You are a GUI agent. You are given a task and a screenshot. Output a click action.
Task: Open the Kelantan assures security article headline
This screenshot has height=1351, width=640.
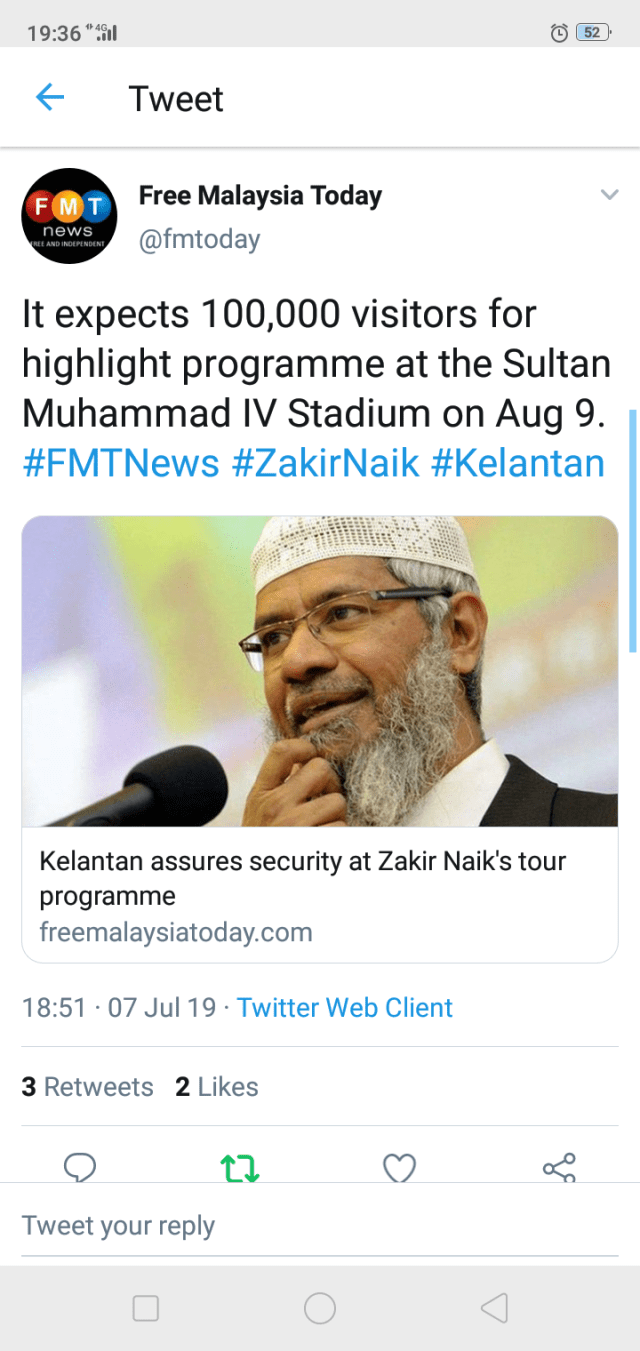pos(302,877)
